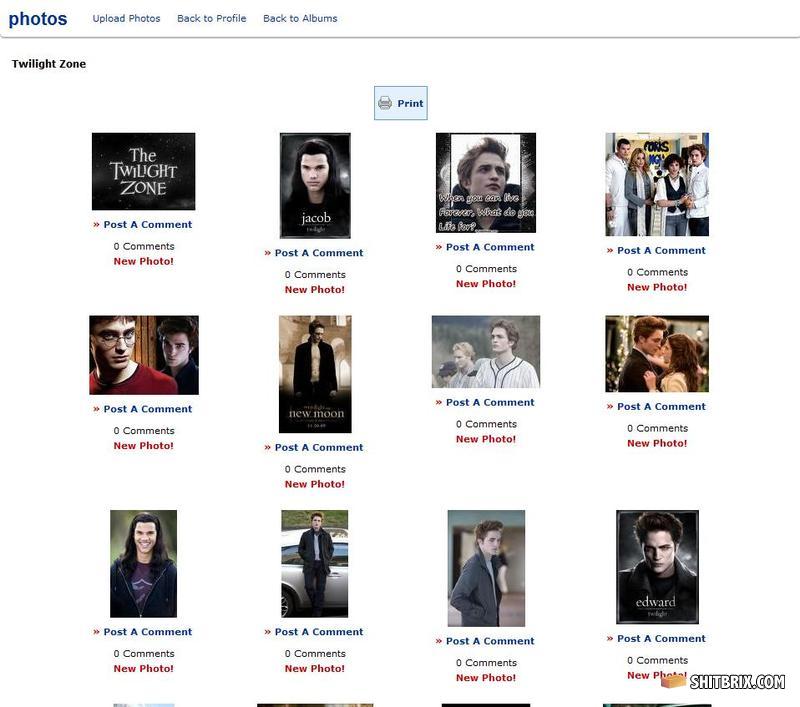This screenshot has height=707, width=800.
Task: Open the smiling long-haired man thumbnail
Action: (143, 564)
